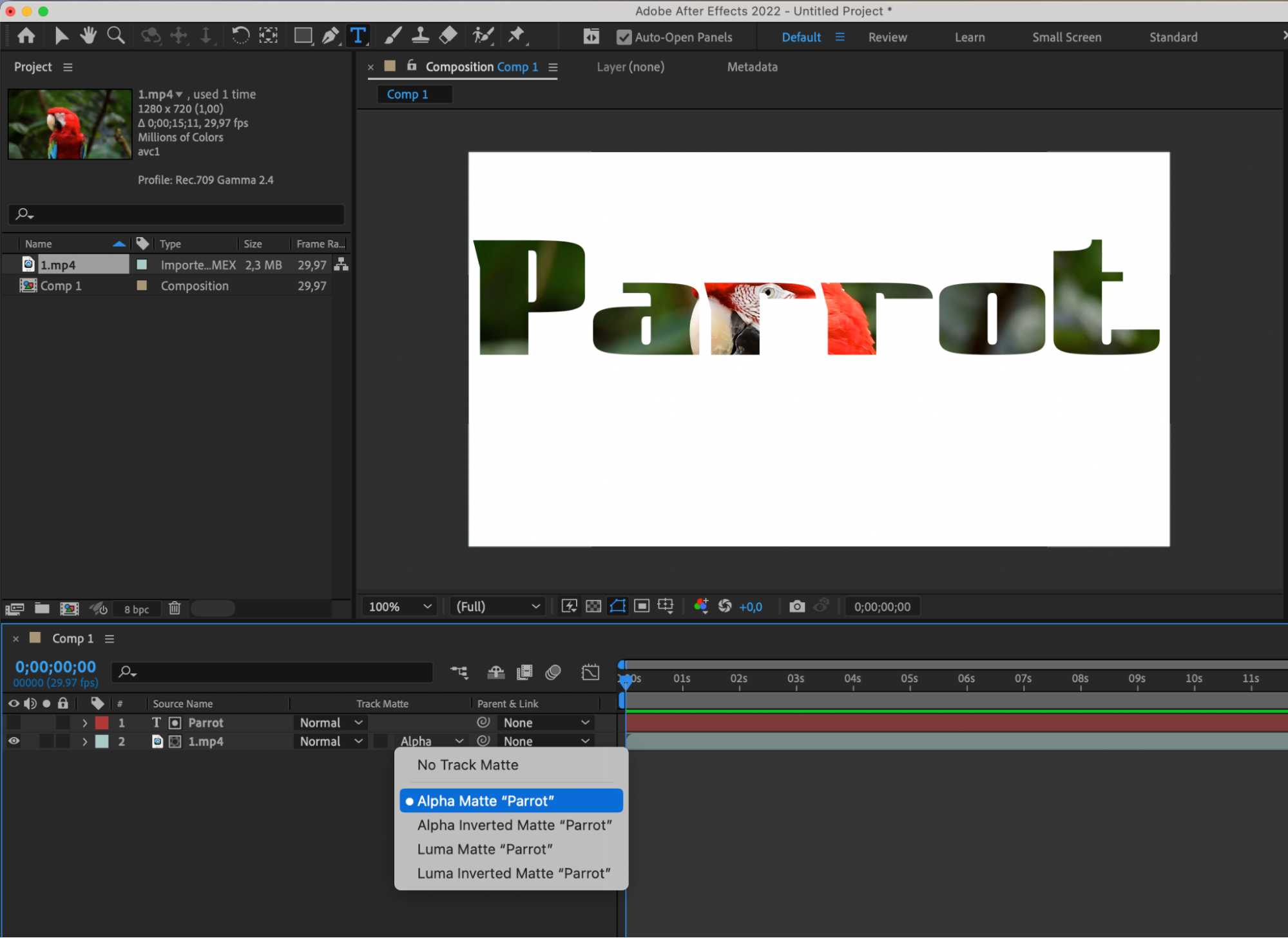Enable the Auto-Open Panels checkbox
This screenshot has width=1288, height=938.
(624, 37)
